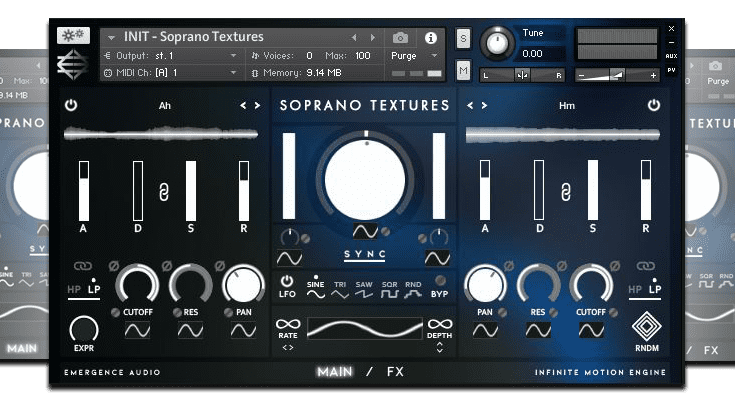Select the SQR LFO waveform shape
The width and height of the screenshot is (735, 400).
tap(390, 291)
